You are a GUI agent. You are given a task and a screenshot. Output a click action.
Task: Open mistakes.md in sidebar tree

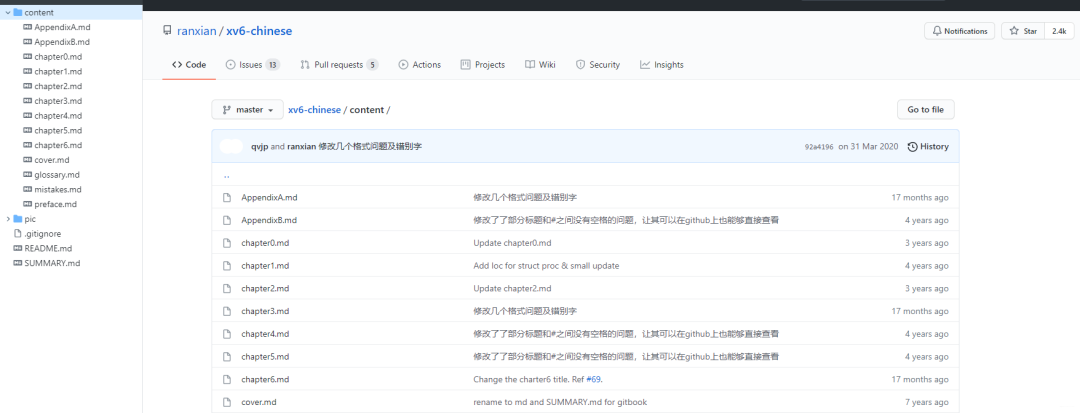58,189
